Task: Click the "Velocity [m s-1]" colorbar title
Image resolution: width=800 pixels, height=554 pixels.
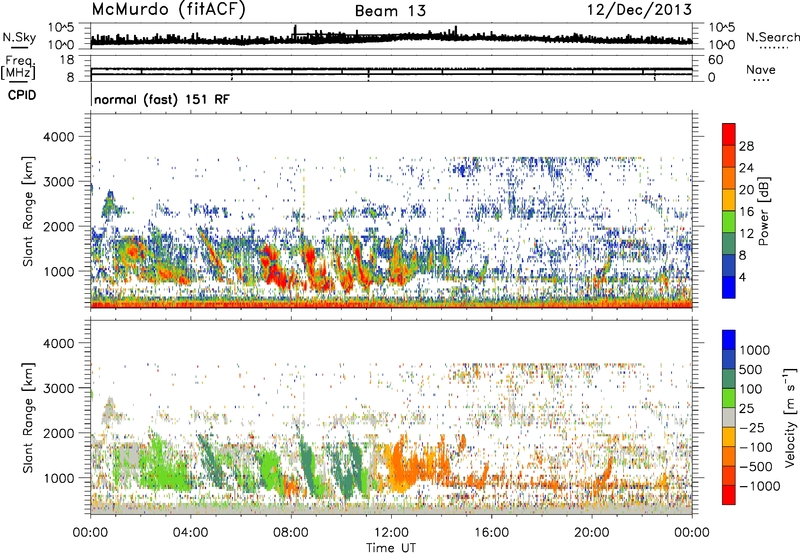Action: (790, 417)
